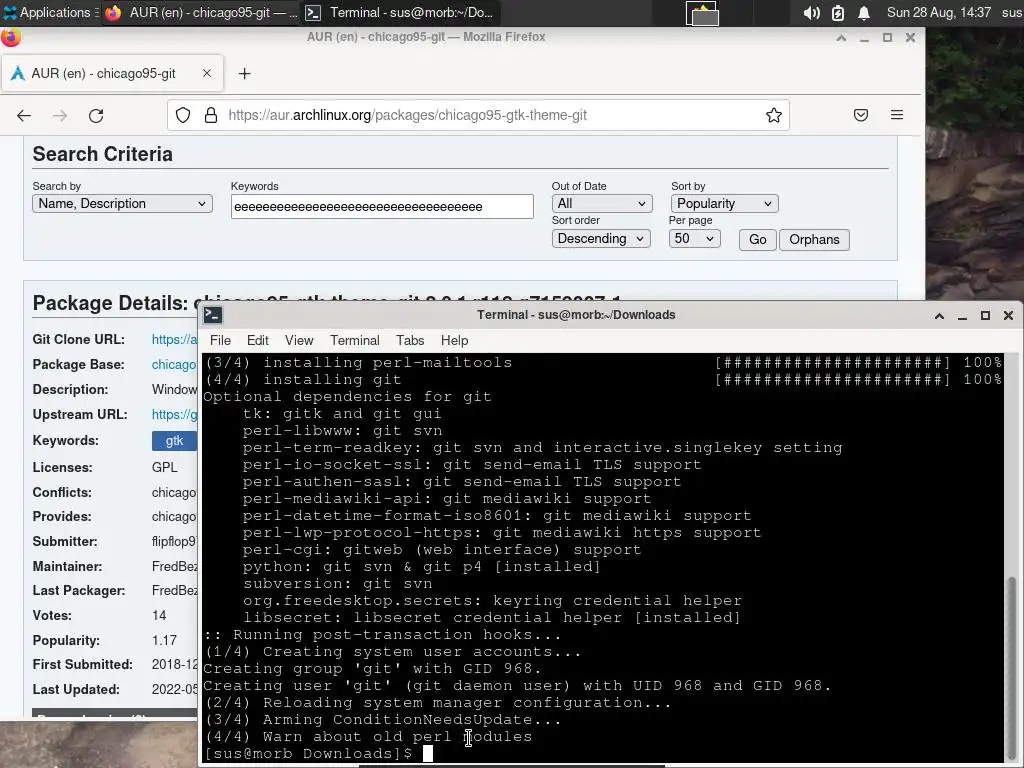Switch to Terminal window in taskbar
The image size is (1024, 768).
[400, 12]
